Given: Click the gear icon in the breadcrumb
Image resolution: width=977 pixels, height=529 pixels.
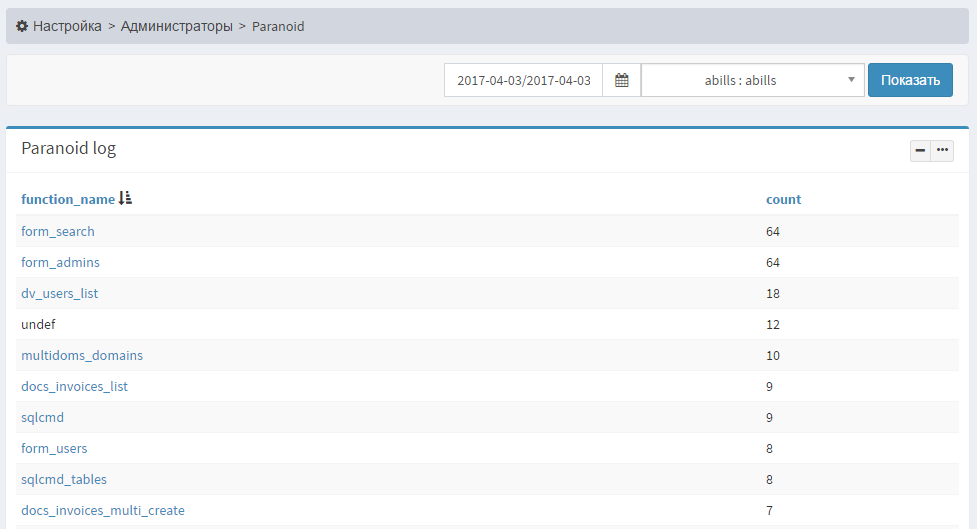Looking at the screenshot, I should point(22,26).
